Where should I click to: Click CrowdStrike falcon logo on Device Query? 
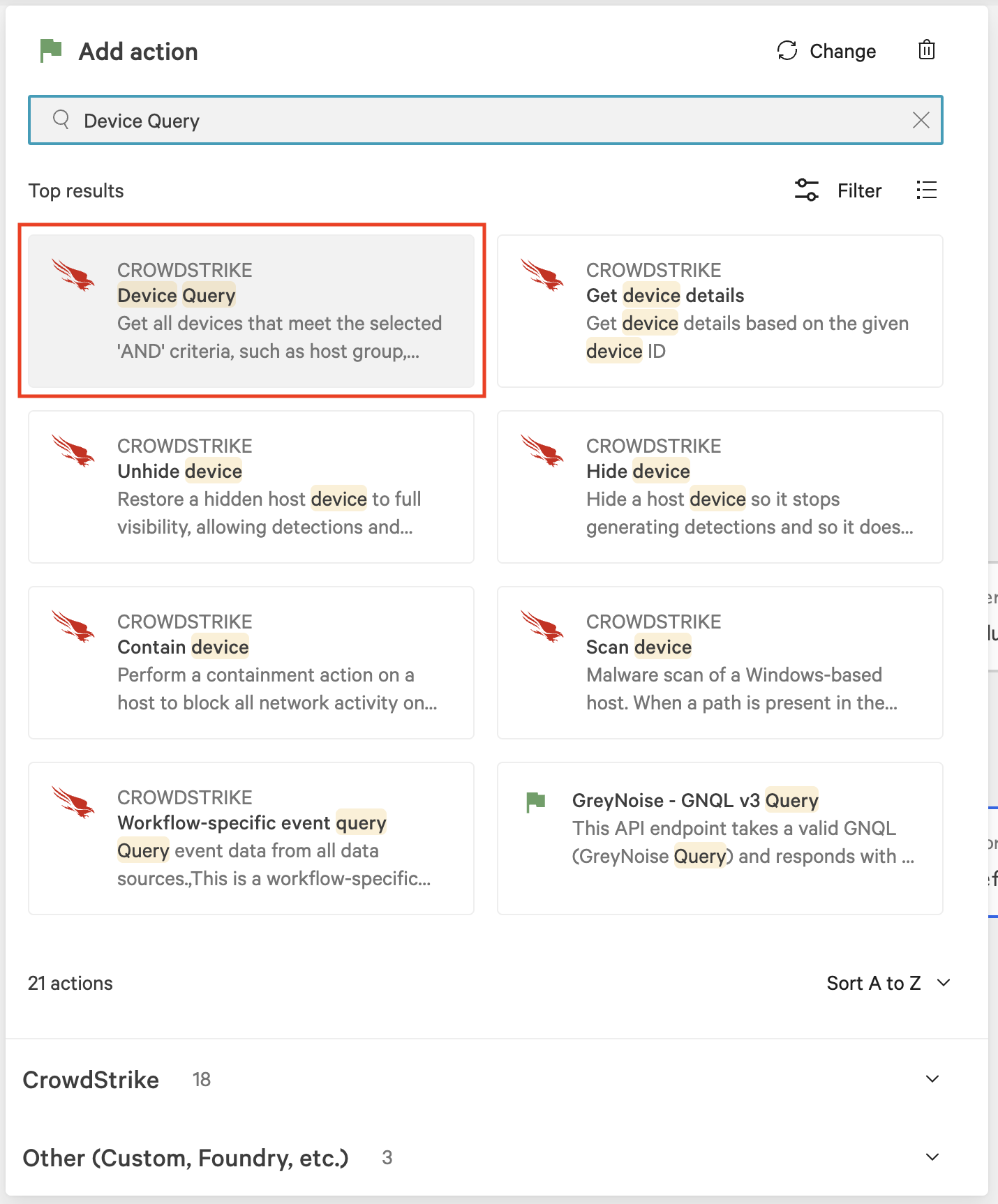coord(73,275)
